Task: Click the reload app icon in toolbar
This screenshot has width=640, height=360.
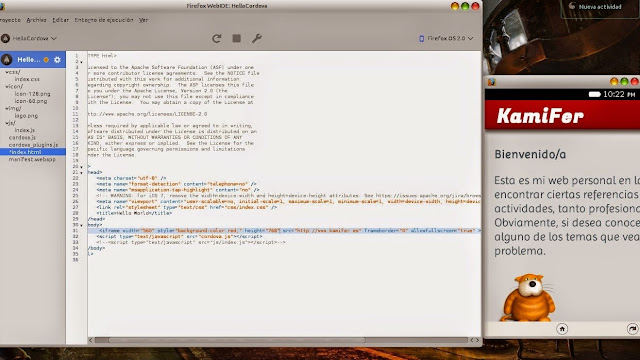Action: pos(217,38)
